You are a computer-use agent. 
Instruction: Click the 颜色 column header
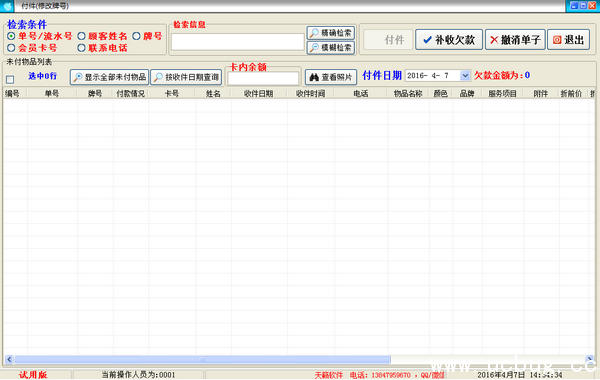click(x=440, y=93)
